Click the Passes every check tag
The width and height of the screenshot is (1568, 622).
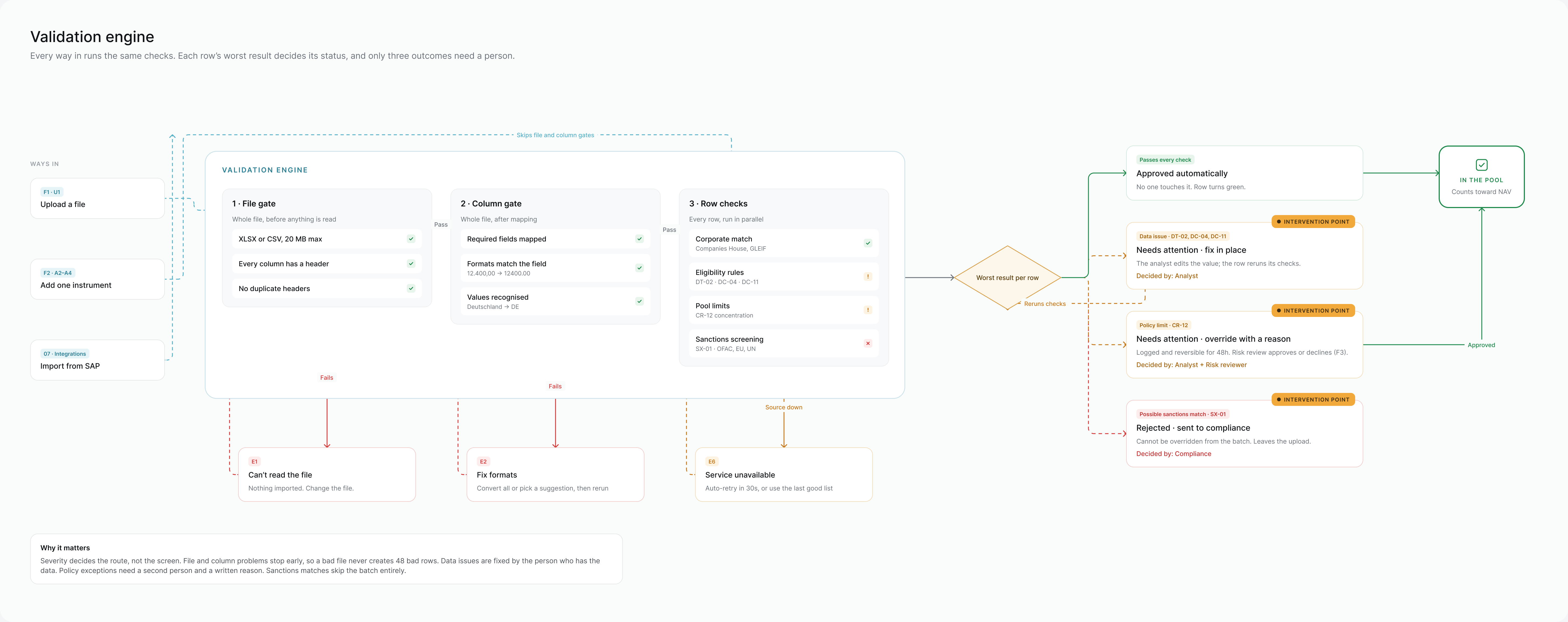(1165, 160)
